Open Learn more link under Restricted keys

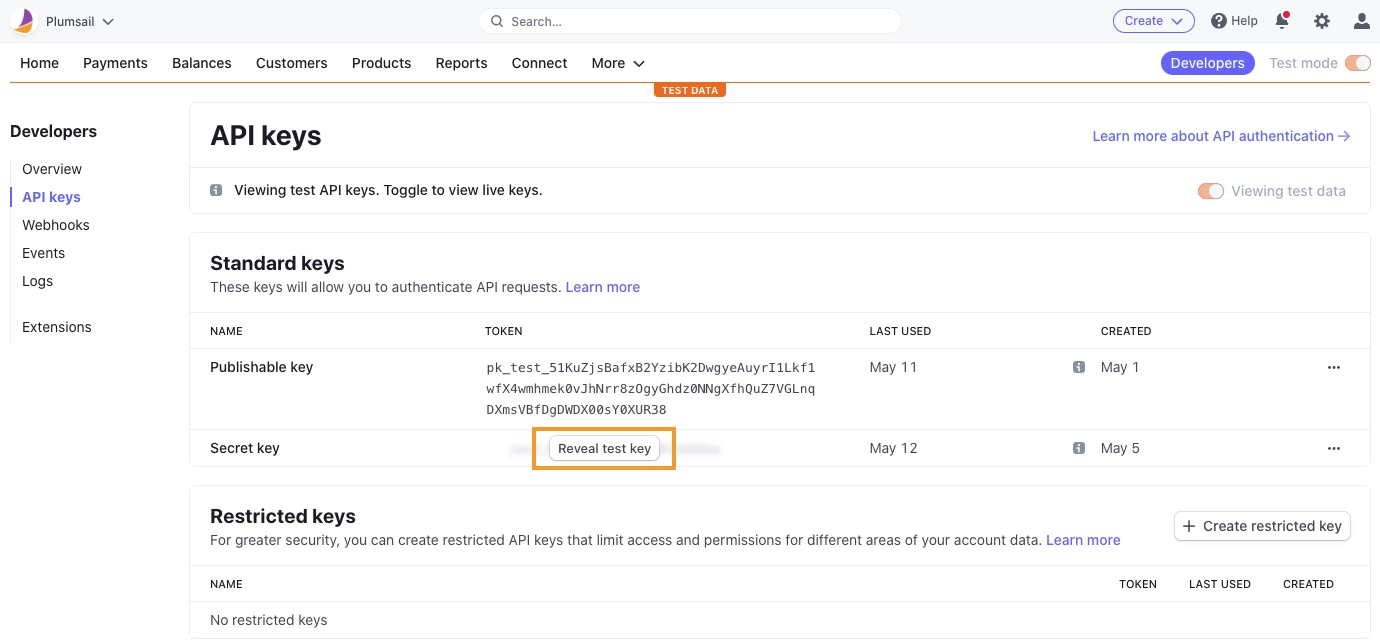[1083, 540]
